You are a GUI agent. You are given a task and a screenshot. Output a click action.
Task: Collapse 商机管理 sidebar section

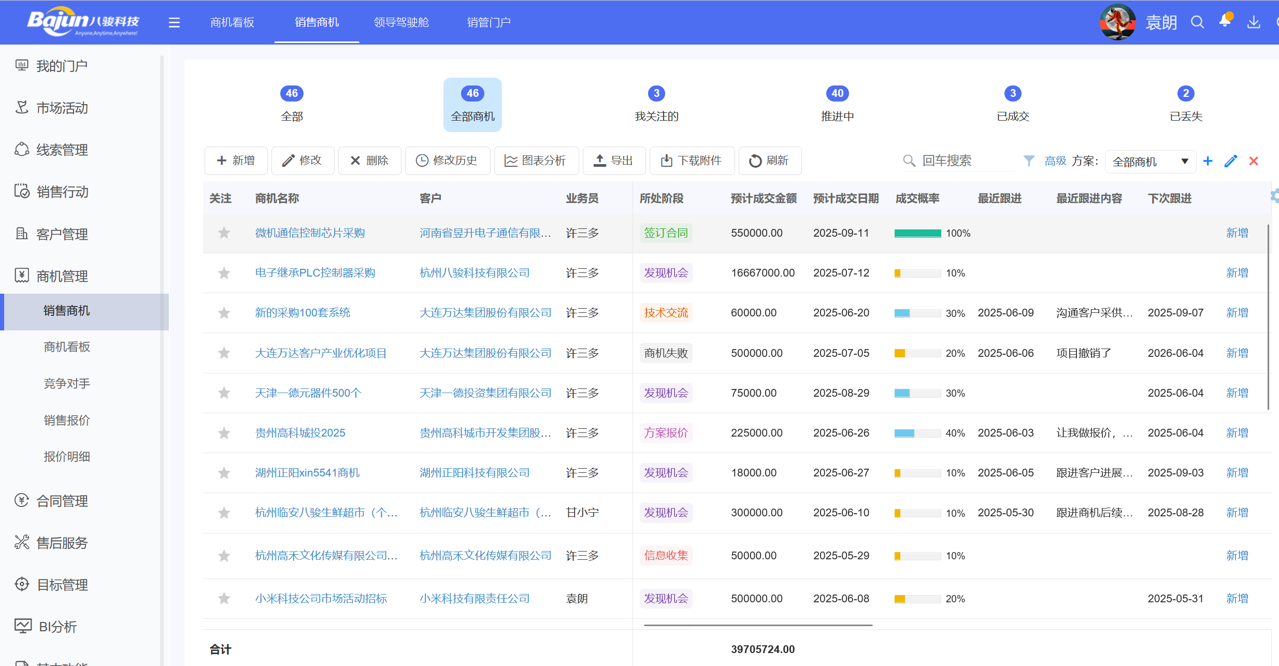point(62,276)
